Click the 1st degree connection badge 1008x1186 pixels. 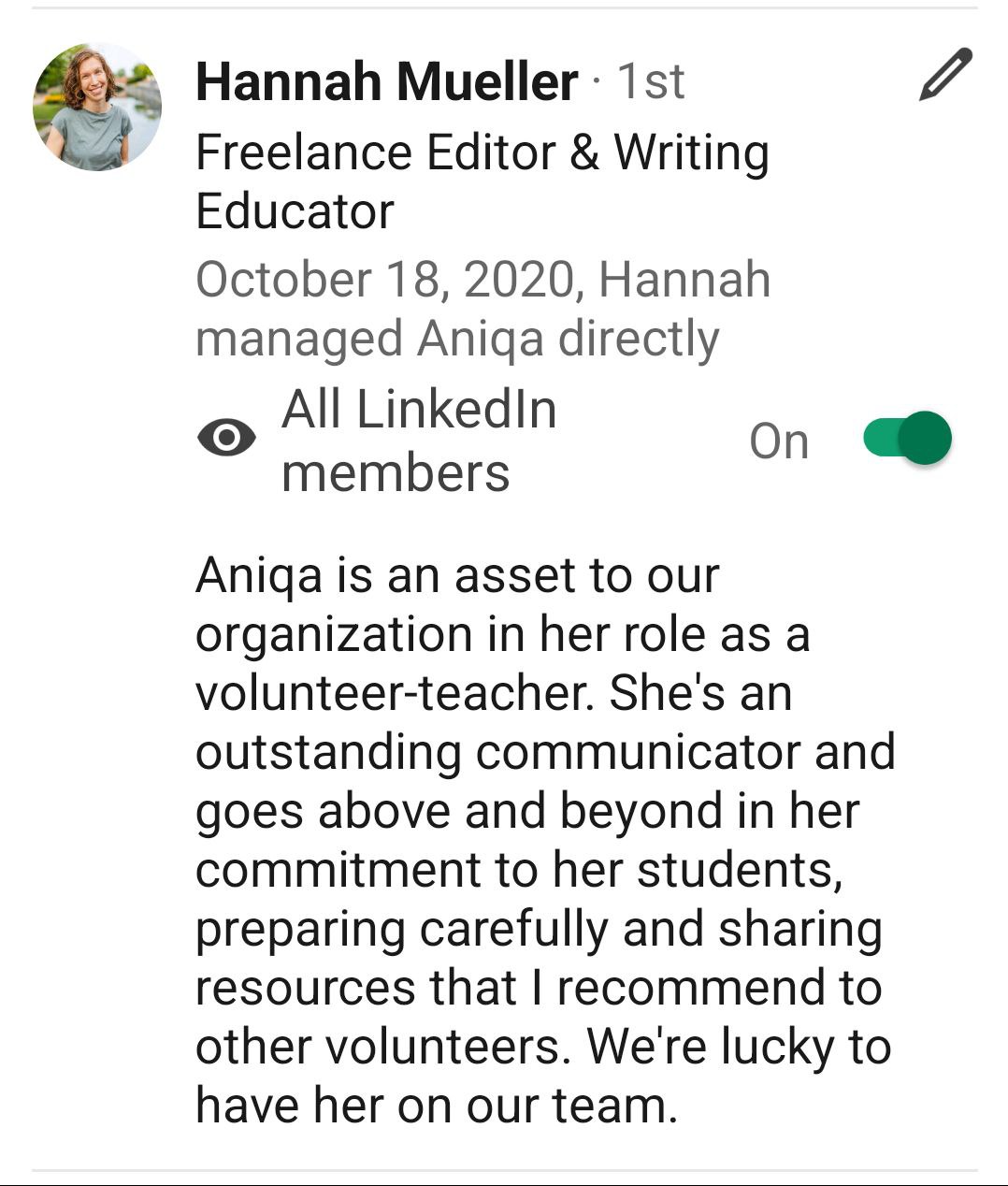click(x=651, y=81)
